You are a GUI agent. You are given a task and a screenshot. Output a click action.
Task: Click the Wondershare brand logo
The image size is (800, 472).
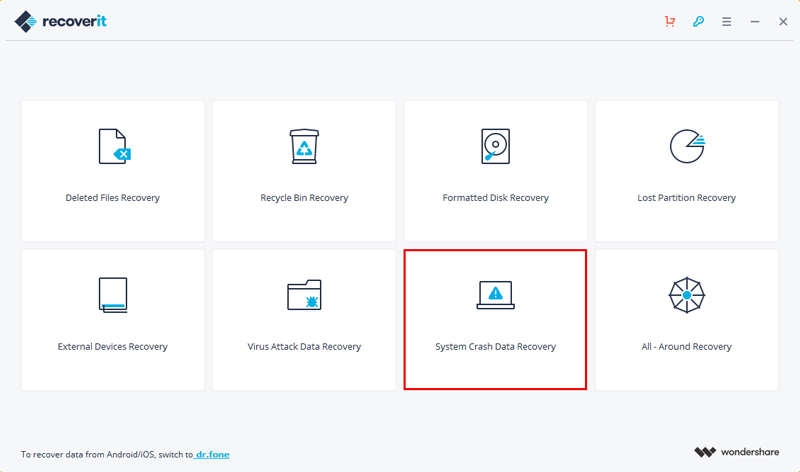pyautogui.click(x=736, y=452)
